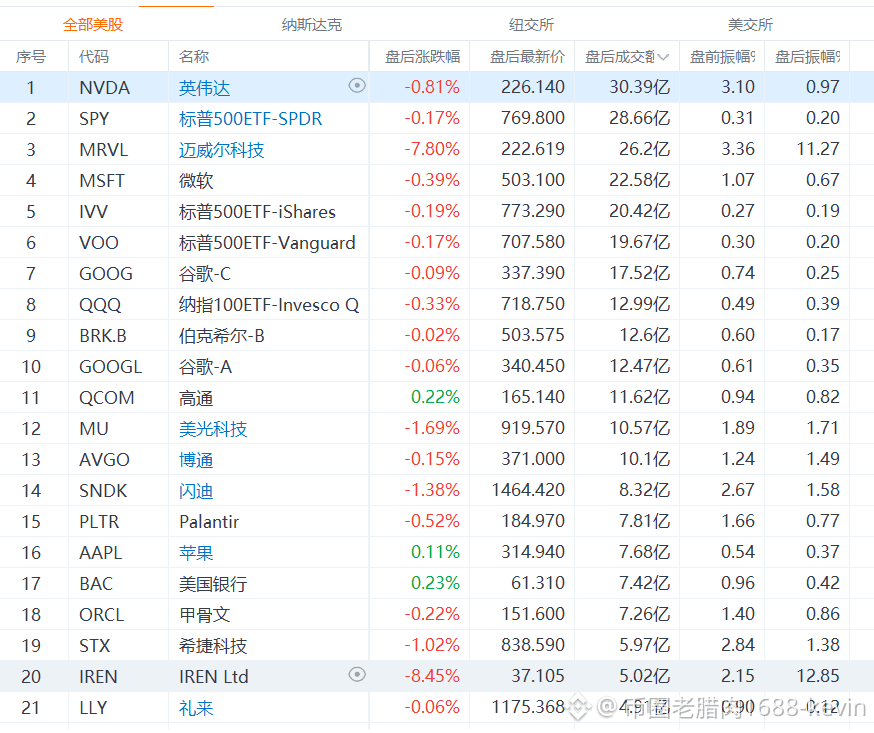Viewport: 874px width, 733px height.
Task: Select the 微软 name cell
Action: [196, 181]
